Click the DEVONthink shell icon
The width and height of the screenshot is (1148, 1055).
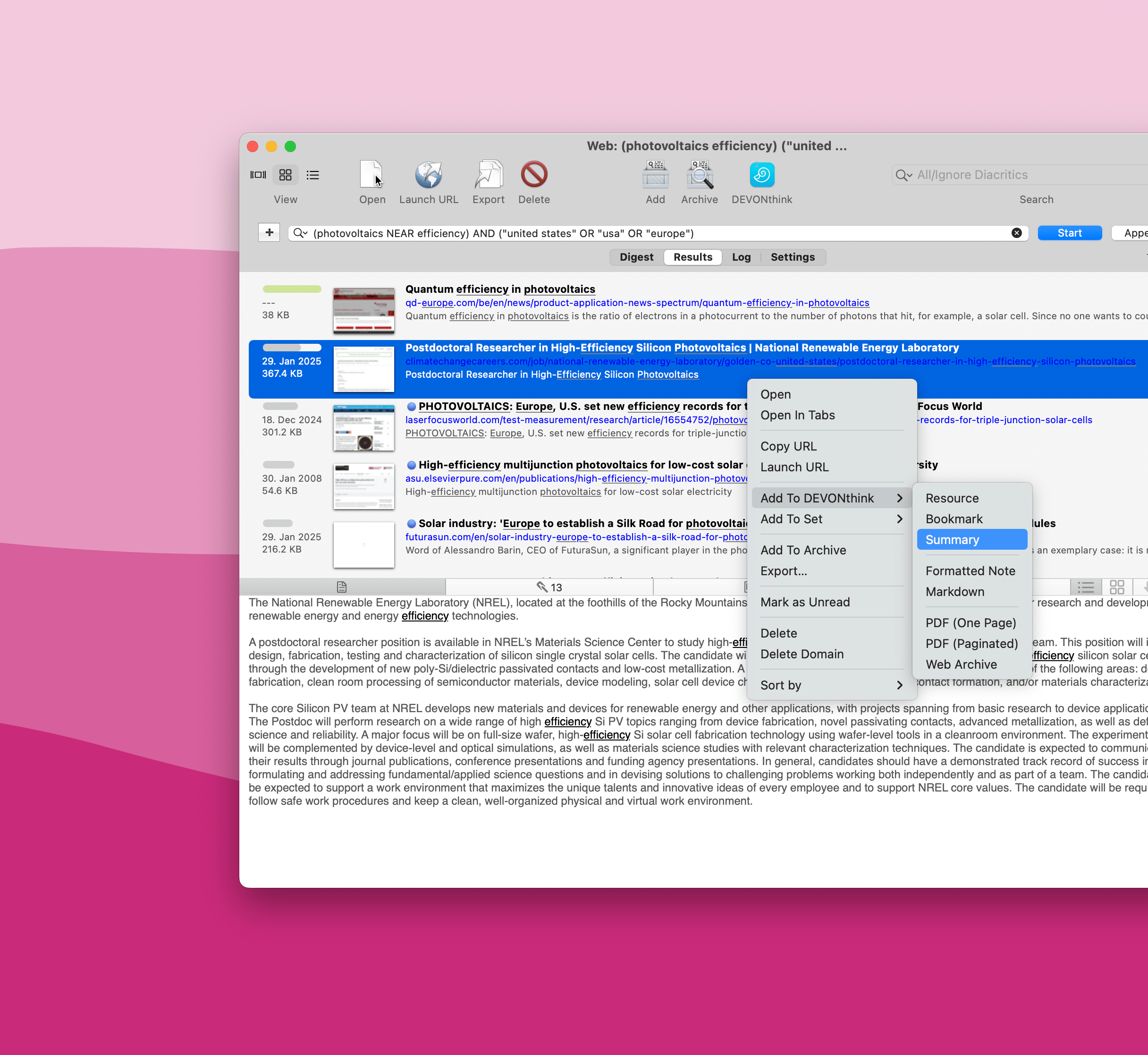click(x=762, y=175)
